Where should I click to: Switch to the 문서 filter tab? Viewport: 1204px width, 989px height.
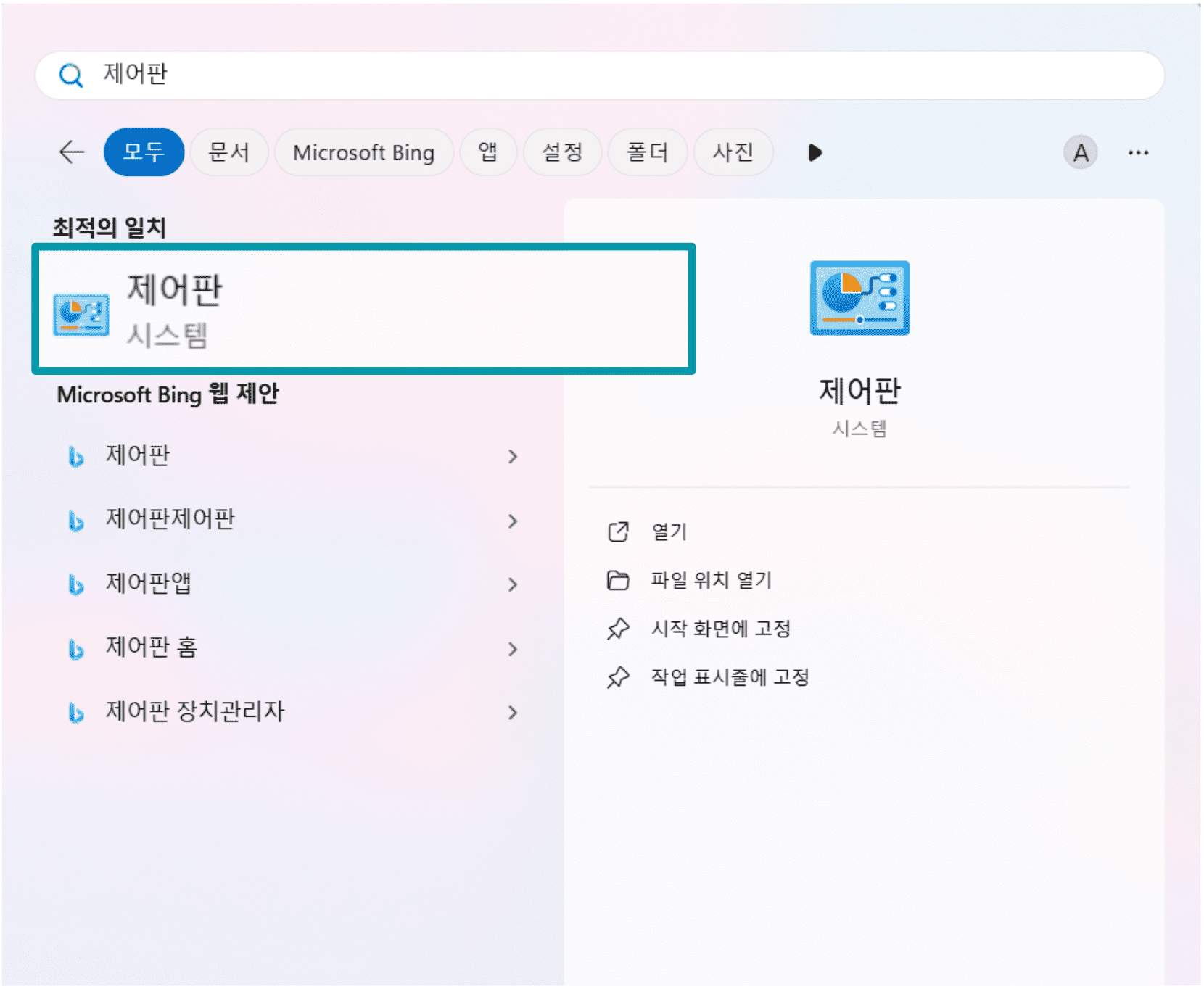[228, 152]
